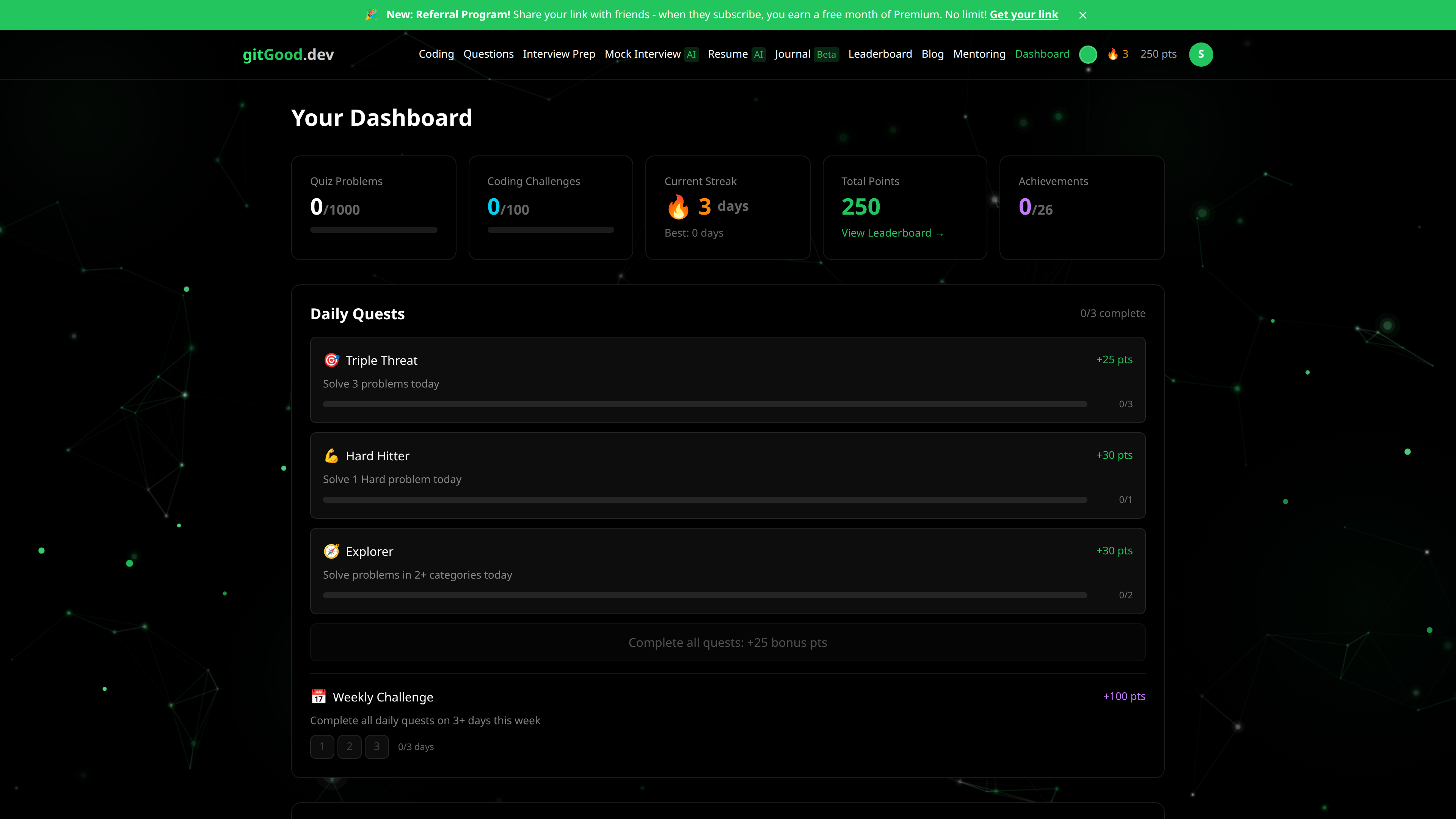This screenshot has width=1456, height=819.
Task: Select day 1 box under Weekly Challenge
Action: (322, 746)
